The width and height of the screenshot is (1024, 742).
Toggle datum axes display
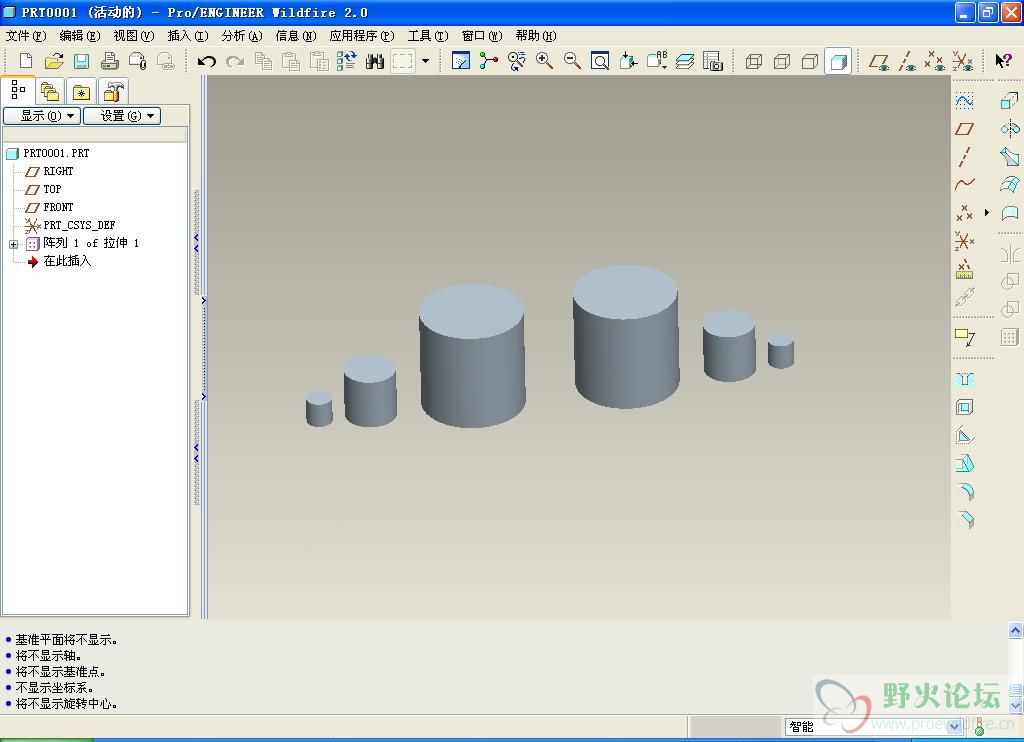point(907,61)
